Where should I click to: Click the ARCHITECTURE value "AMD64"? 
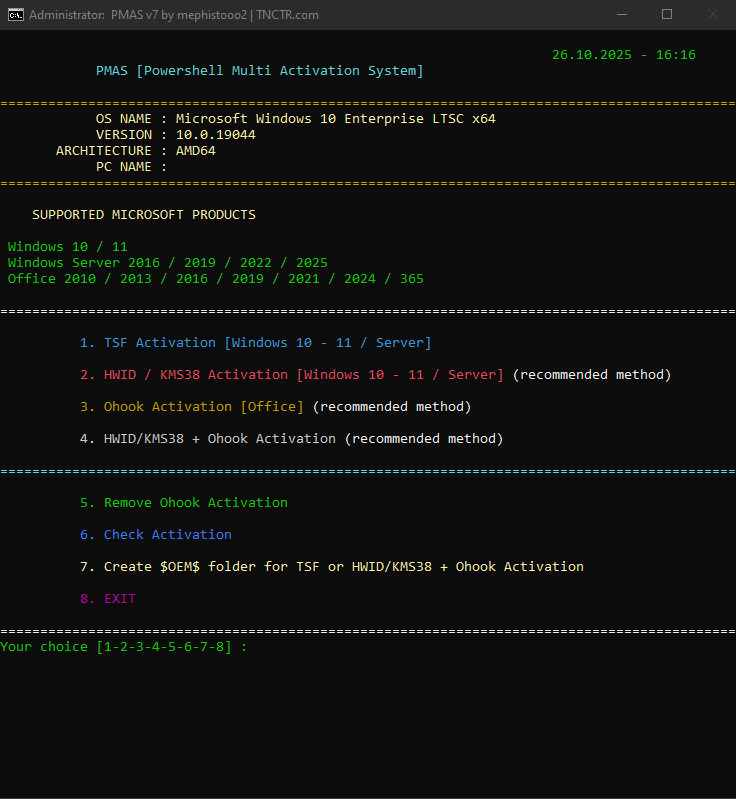coord(196,151)
